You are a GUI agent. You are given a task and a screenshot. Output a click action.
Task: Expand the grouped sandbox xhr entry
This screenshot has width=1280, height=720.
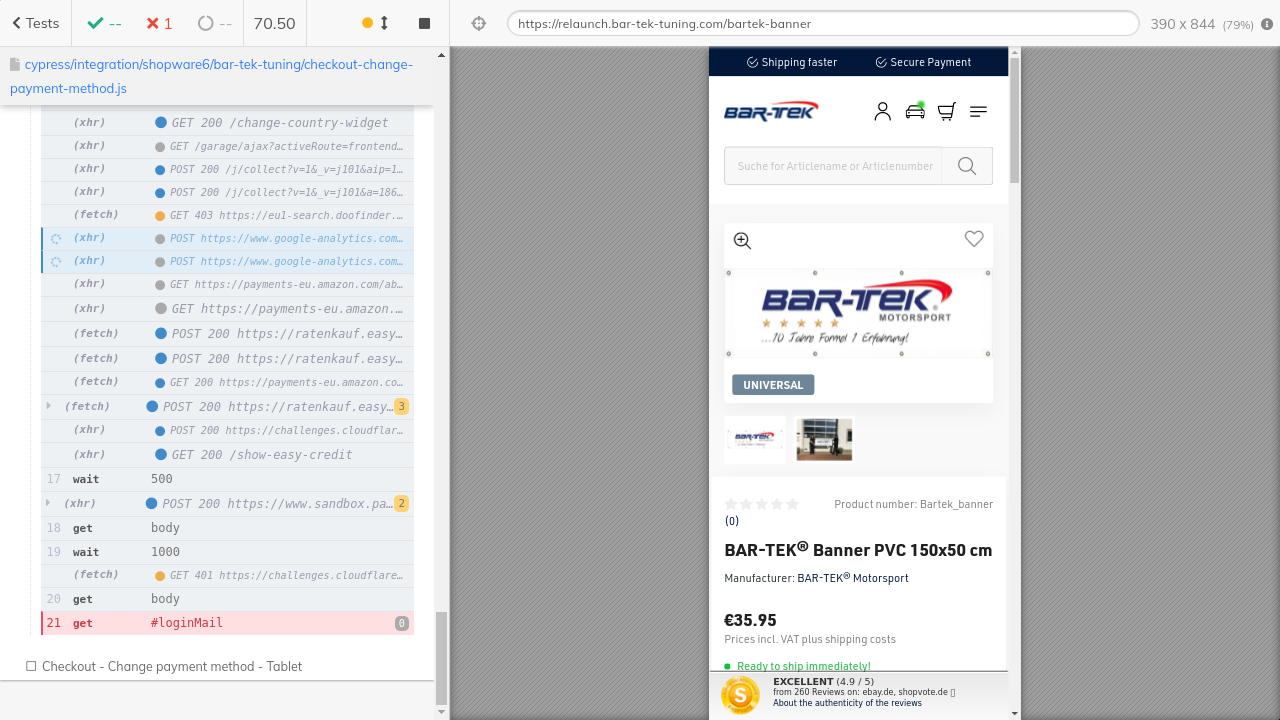click(49, 503)
